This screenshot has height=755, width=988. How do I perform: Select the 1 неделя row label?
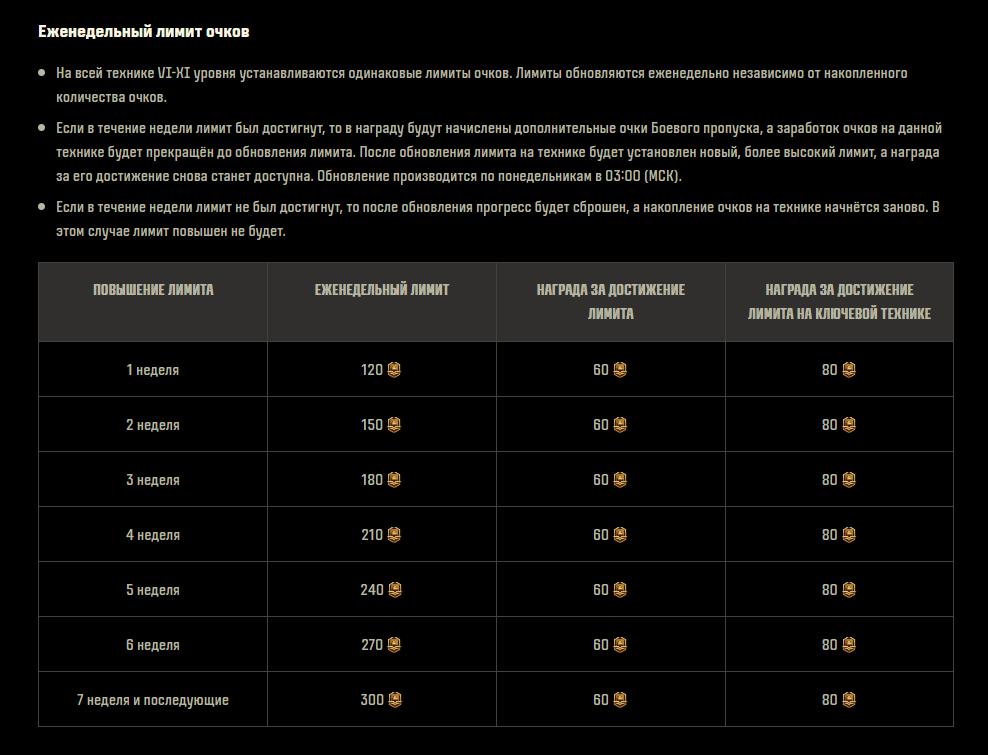pos(152,370)
